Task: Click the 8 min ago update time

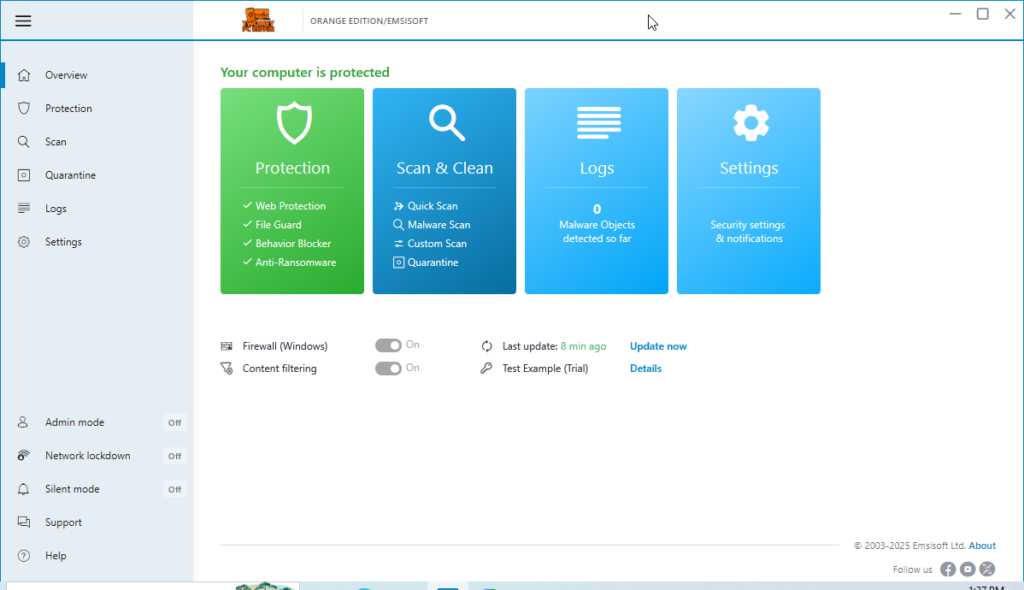Action: coord(583,346)
